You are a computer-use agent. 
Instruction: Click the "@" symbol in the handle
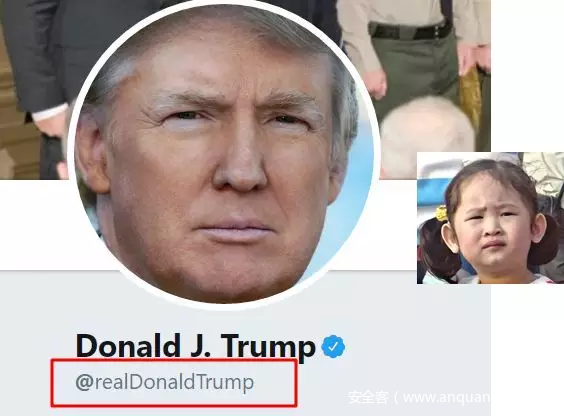coord(85,382)
